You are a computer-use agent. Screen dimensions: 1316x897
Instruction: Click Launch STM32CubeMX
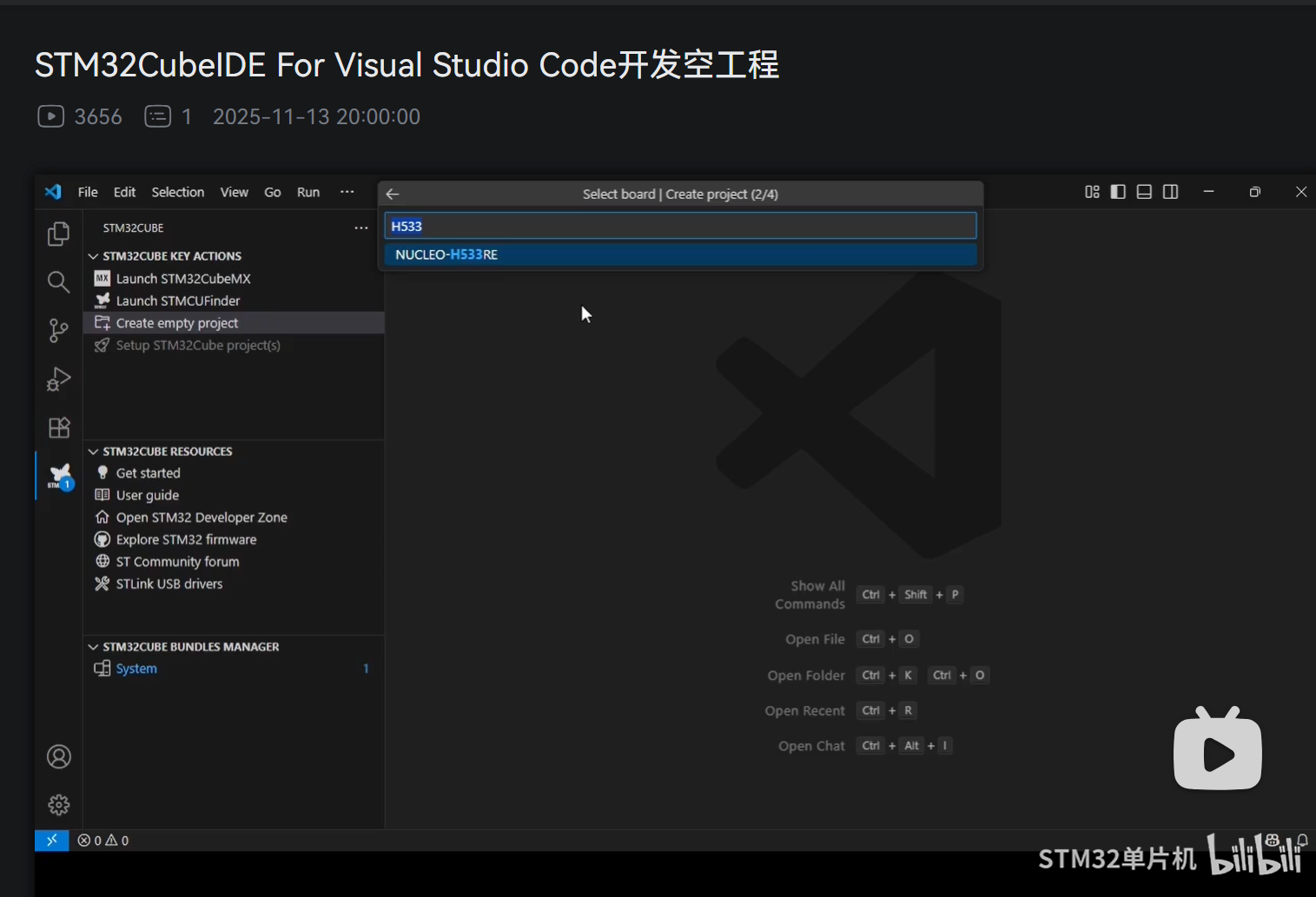point(183,279)
